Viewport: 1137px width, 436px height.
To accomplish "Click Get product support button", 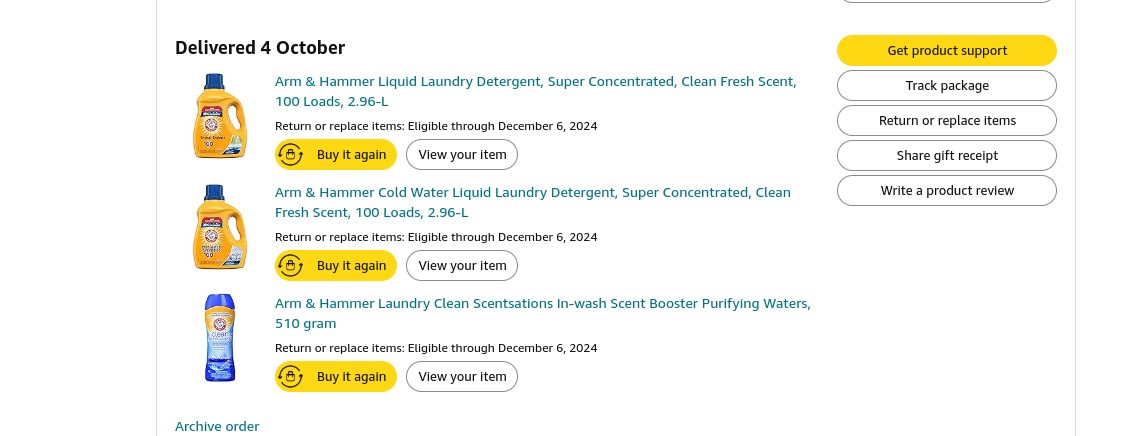I will (946, 51).
